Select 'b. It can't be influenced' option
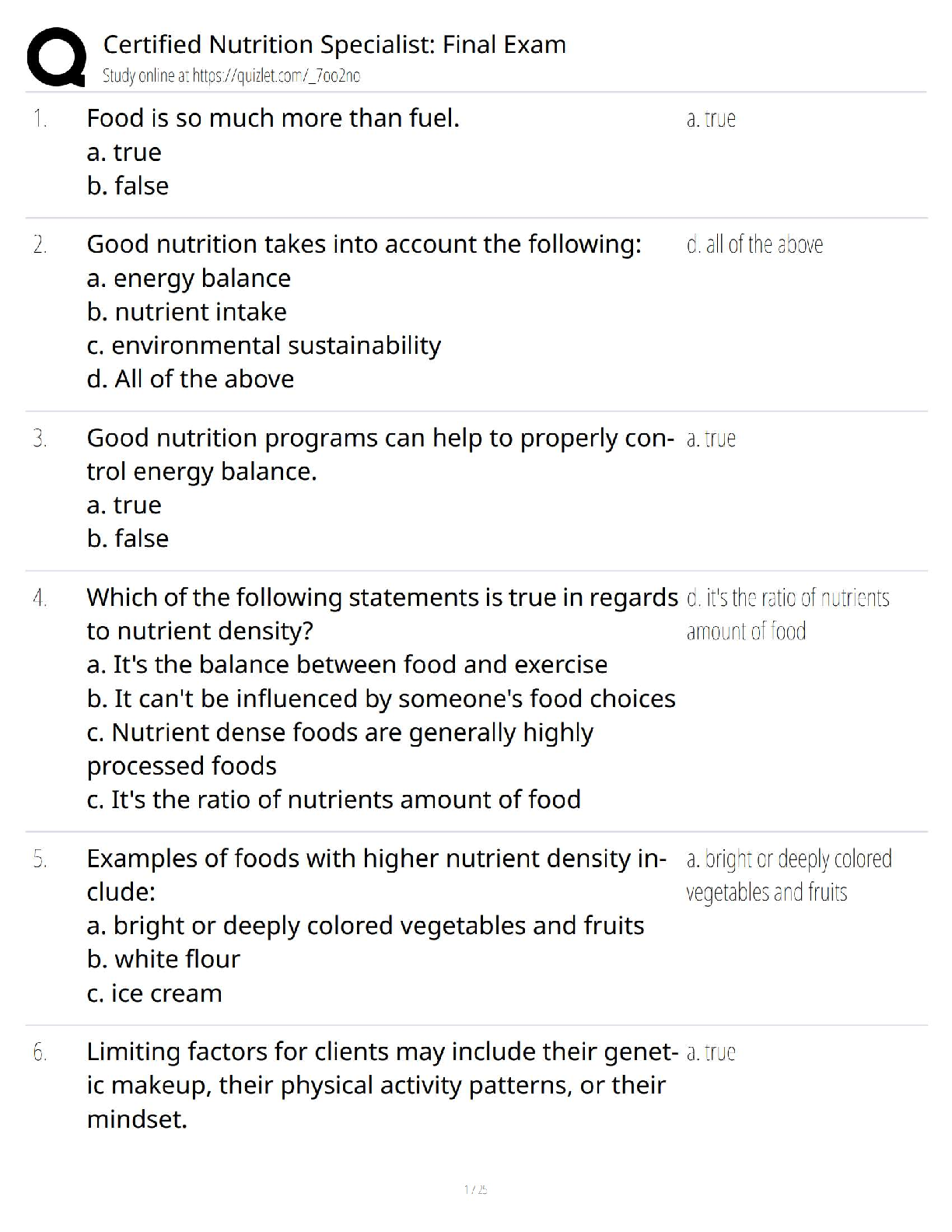Screen dimensions: 952x1232 point(381,698)
